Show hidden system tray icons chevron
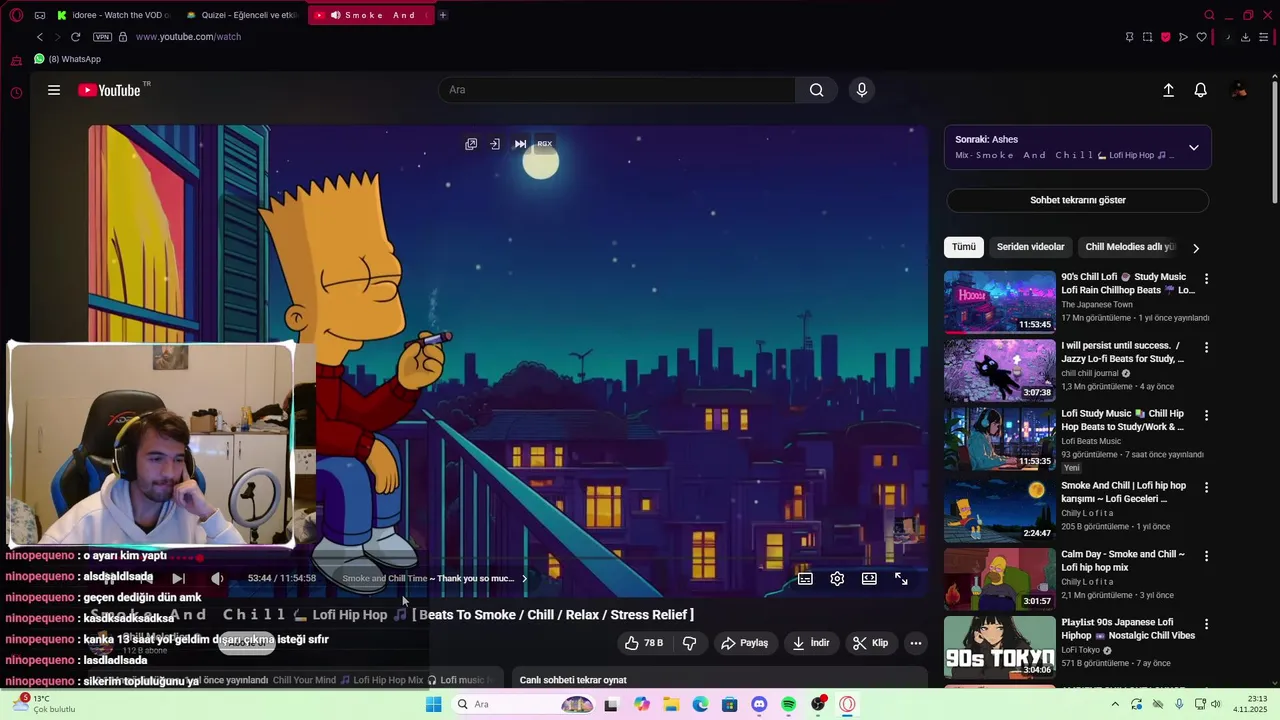The width and height of the screenshot is (1280, 720). [x=1115, y=704]
